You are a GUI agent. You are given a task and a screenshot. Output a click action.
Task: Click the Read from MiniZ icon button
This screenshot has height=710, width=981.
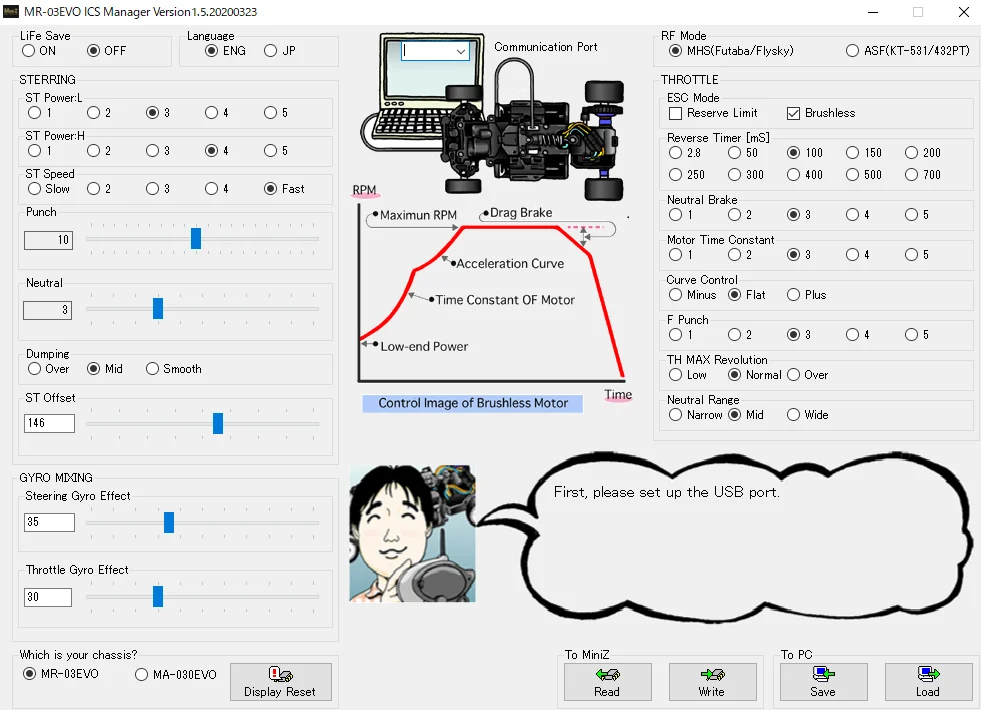click(x=607, y=682)
